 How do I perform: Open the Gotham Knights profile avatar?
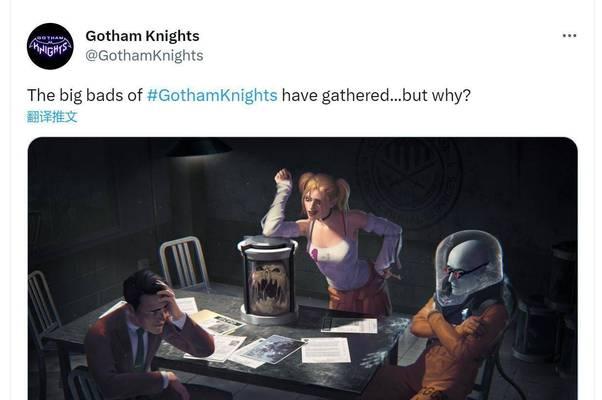(x=50, y=46)
